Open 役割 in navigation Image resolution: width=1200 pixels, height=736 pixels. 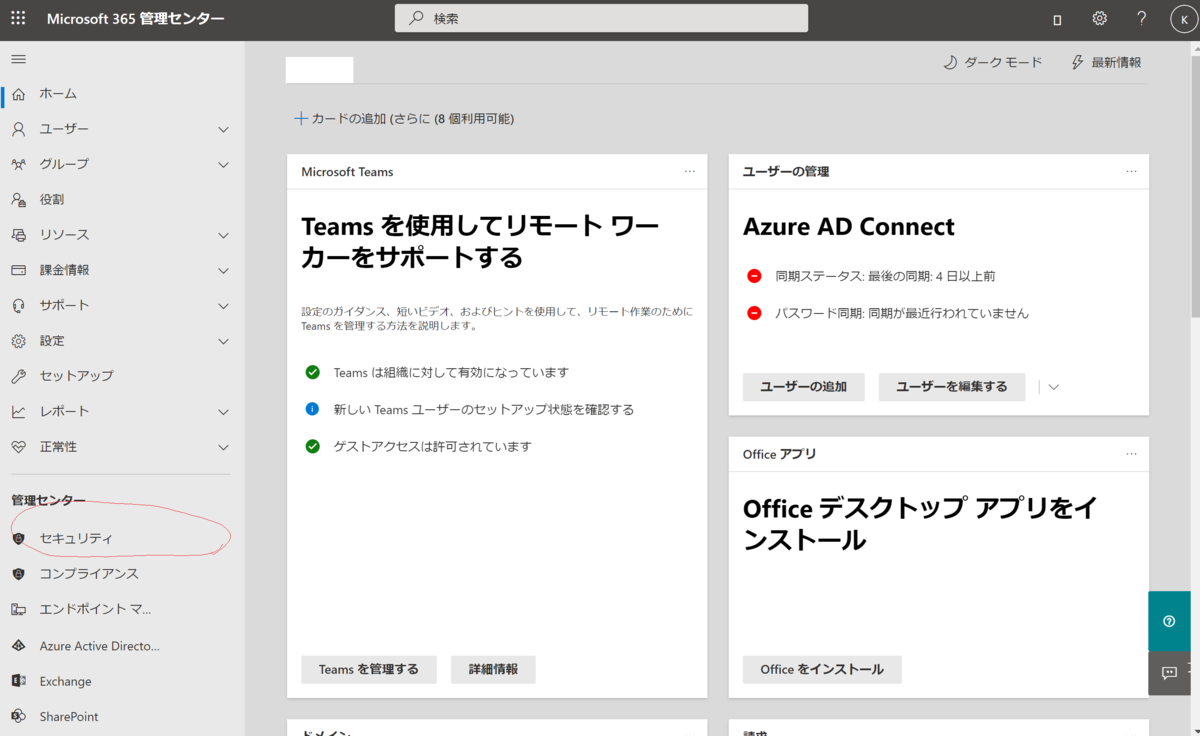point(52,200)
